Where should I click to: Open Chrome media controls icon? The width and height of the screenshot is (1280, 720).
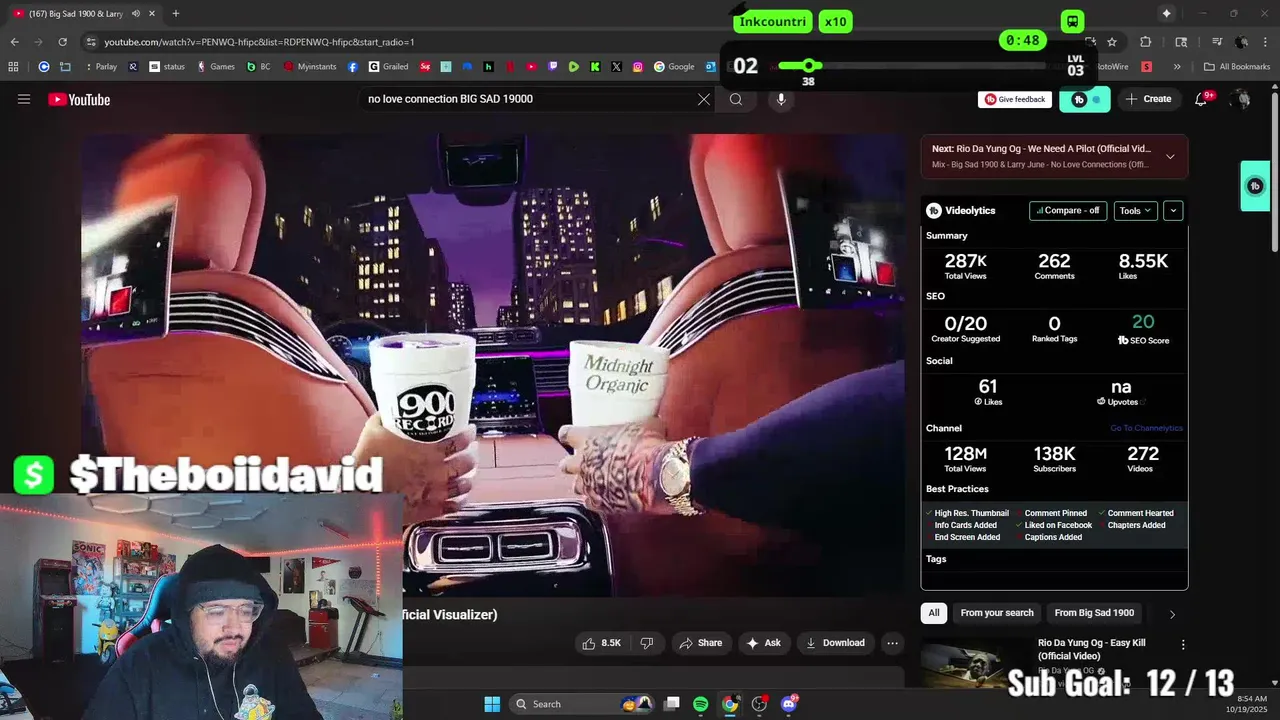[x=1217, y=42]
